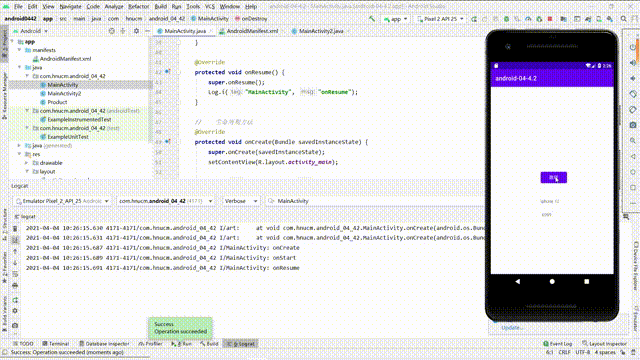Screen dimensions: 640x360
Task: Click the Logcat restart icon
Action: [15, 300]
